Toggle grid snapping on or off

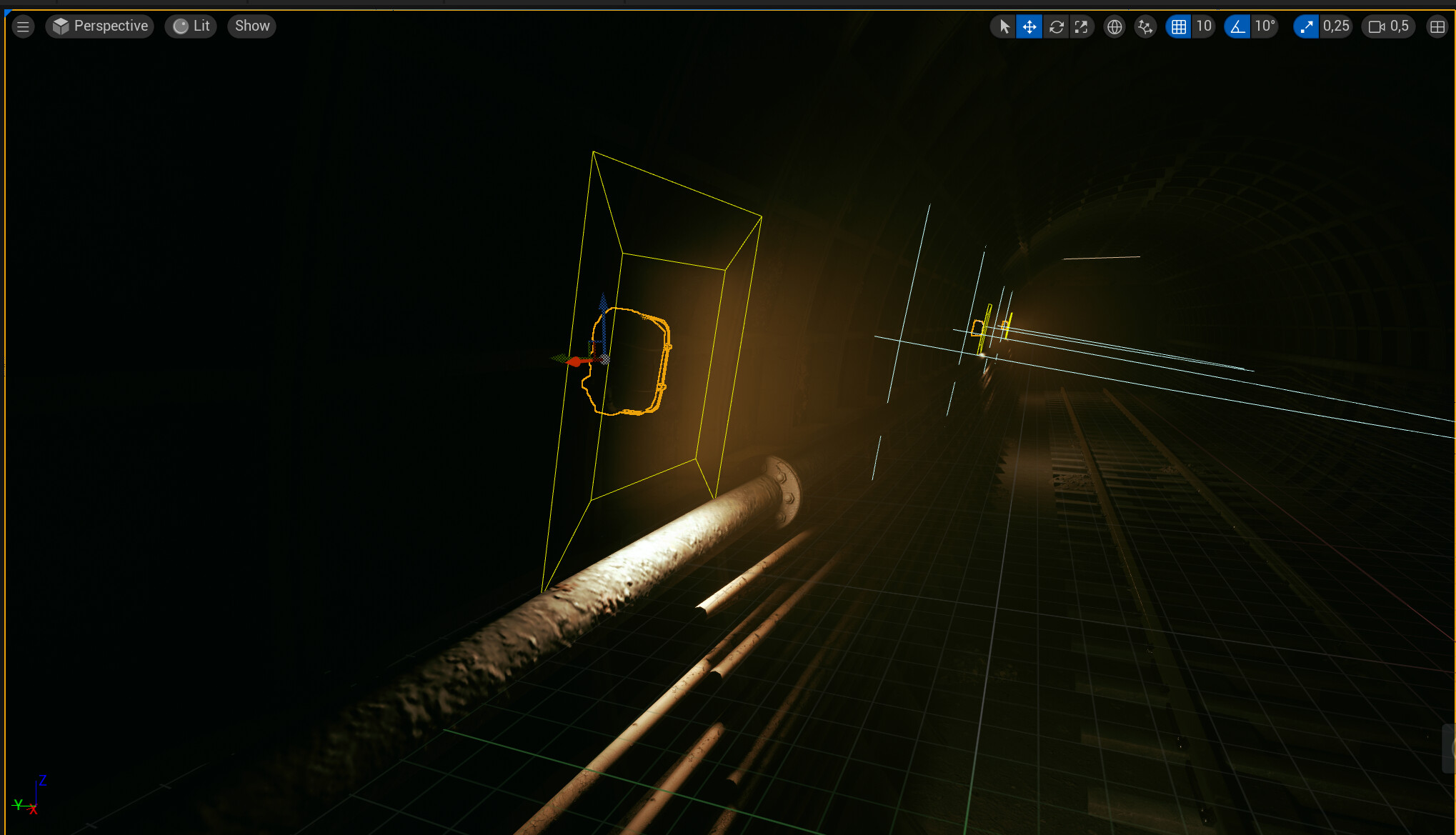pyautogui.click(x=1177, y=26)
